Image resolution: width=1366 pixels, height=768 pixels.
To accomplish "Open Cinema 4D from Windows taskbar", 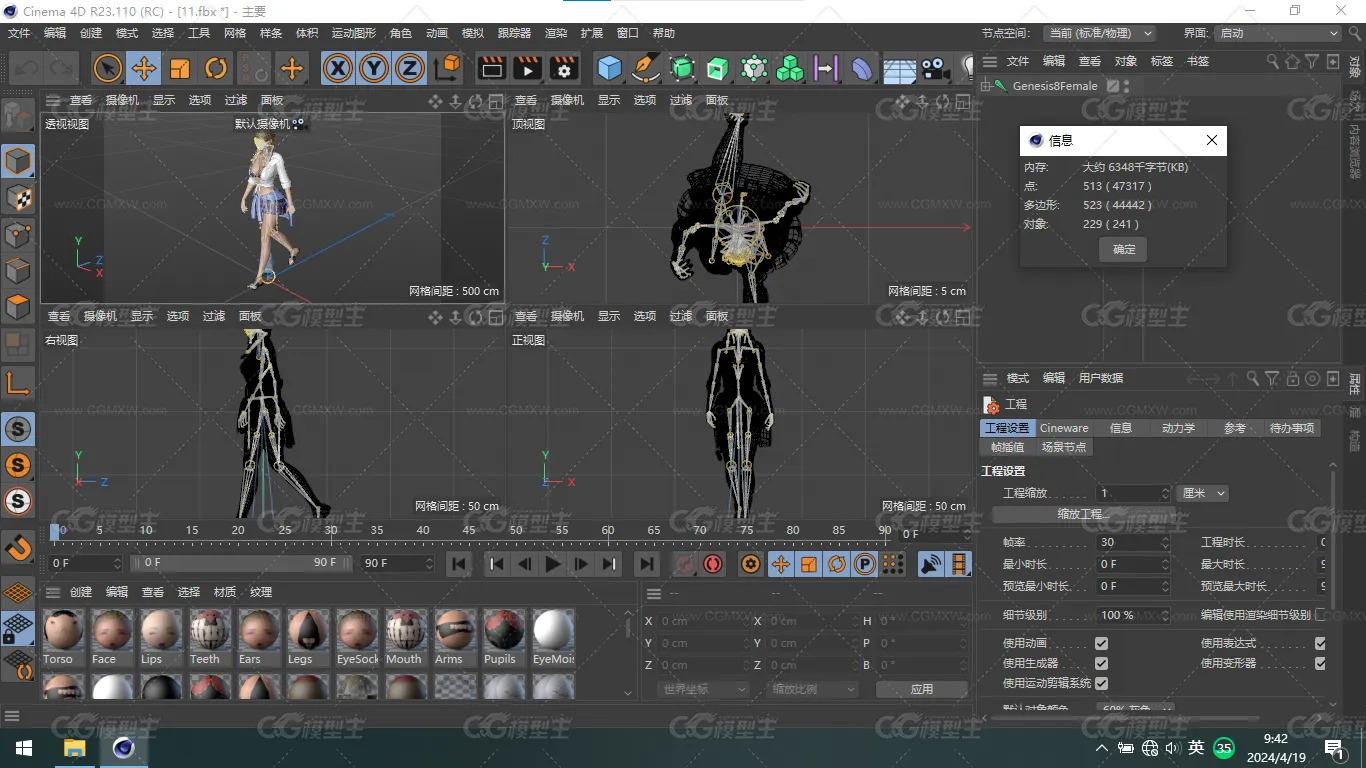I will click(x=124, y=747).
